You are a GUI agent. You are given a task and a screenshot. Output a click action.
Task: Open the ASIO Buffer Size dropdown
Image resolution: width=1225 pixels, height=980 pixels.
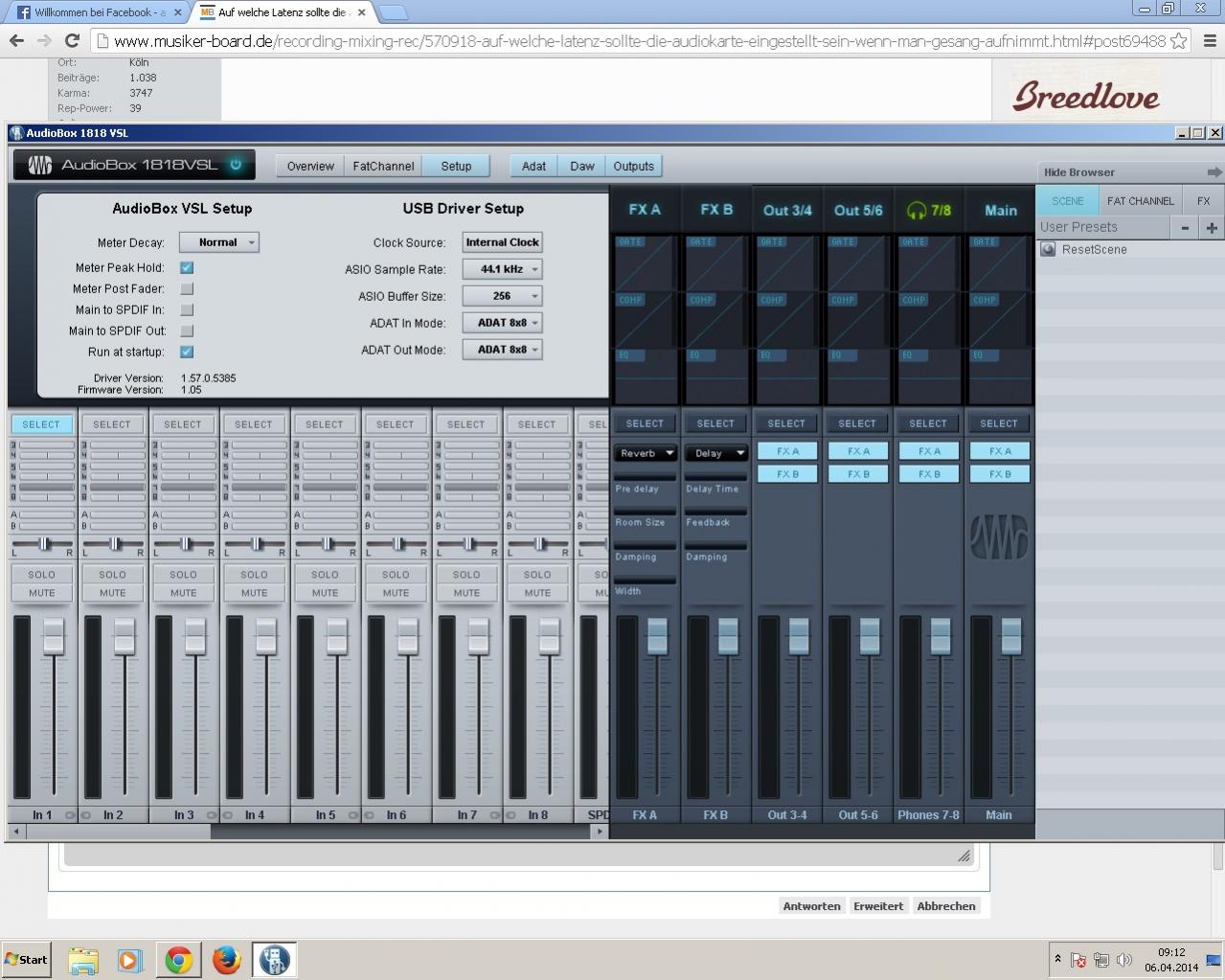(x=502, y=296)
